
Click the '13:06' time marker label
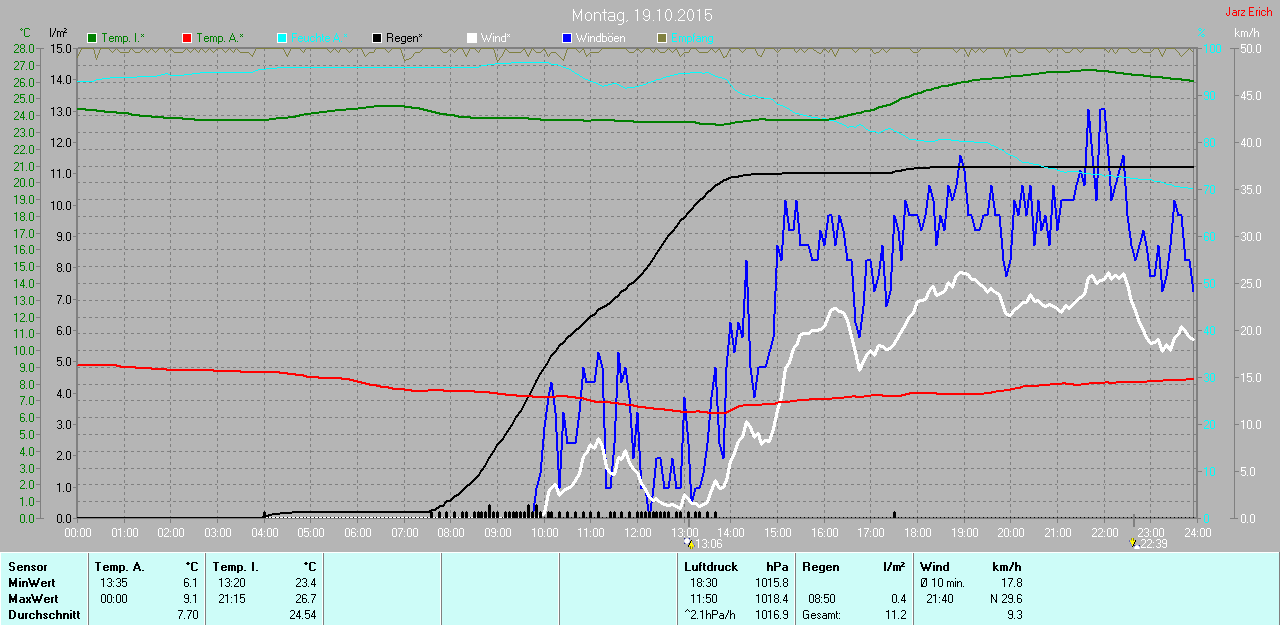pos(708,544)
